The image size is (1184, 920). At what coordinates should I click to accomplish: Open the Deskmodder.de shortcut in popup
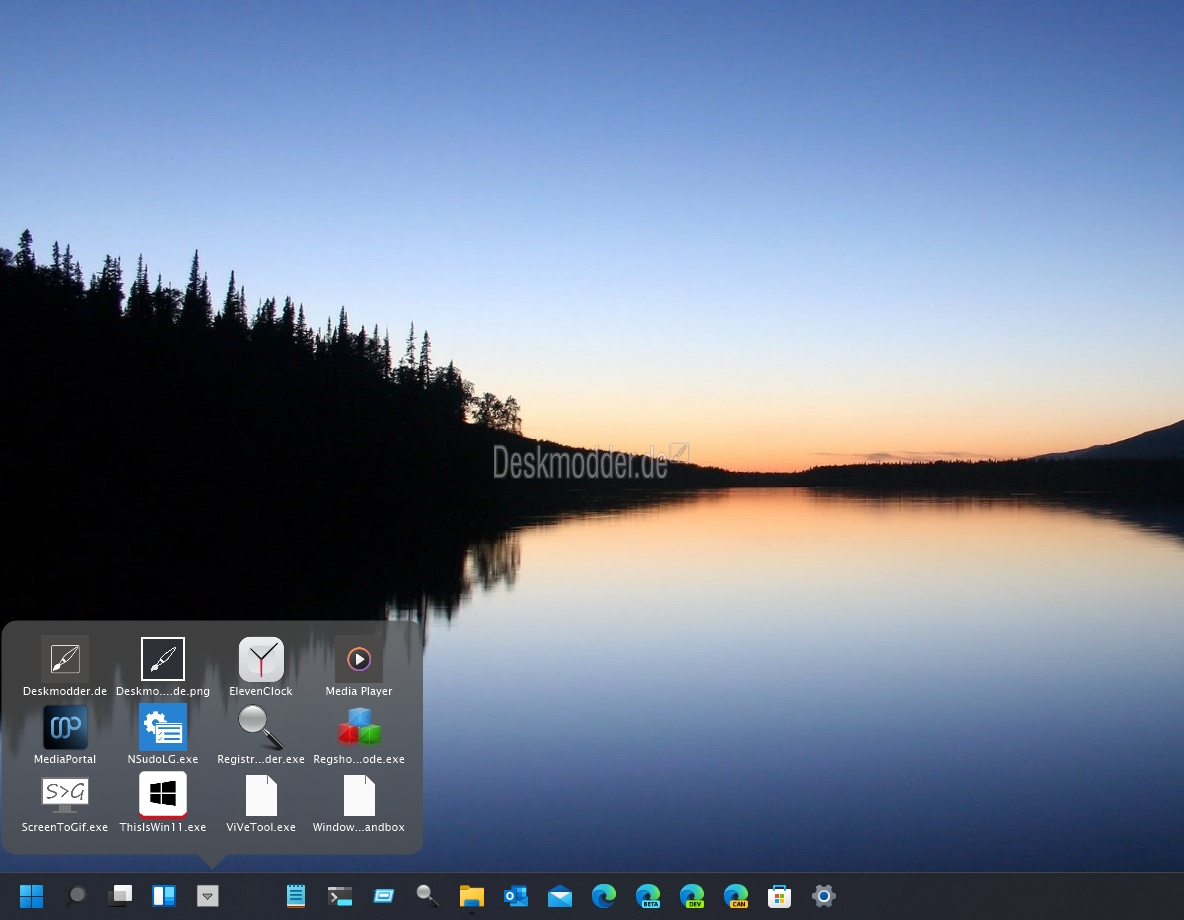(65, 660)
